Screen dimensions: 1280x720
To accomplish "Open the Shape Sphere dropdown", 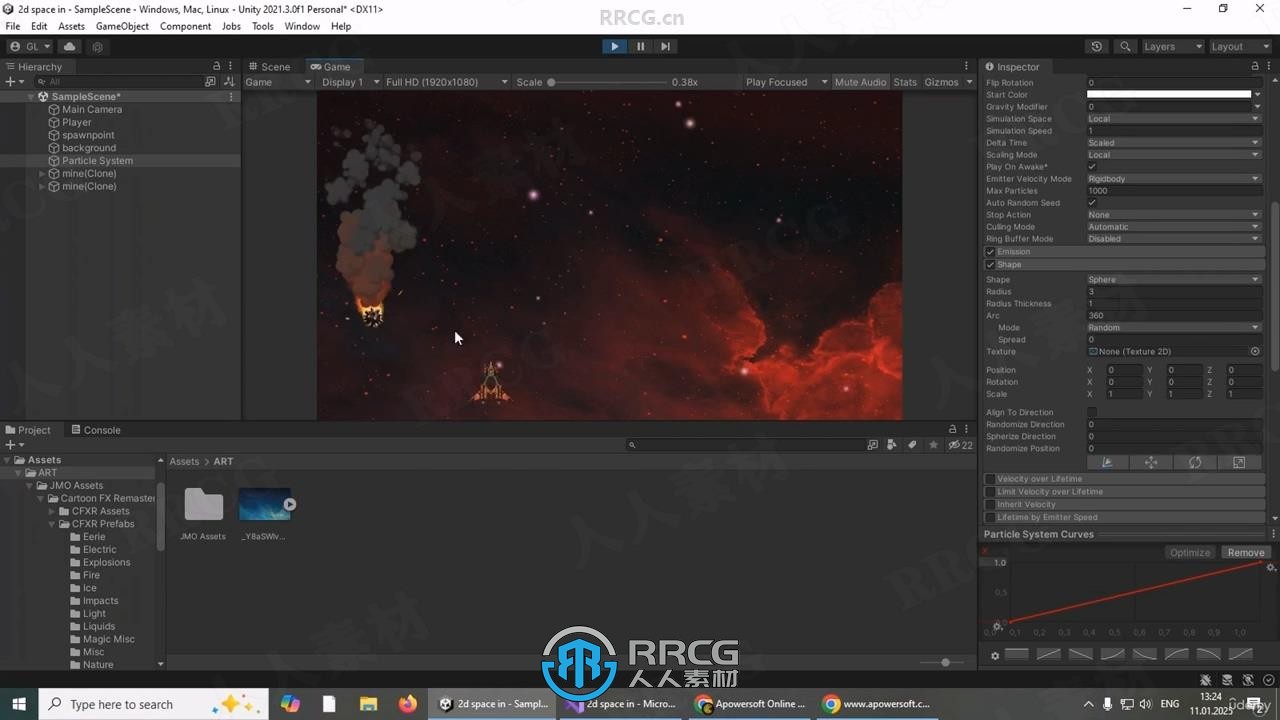I will coord(1174,280).
